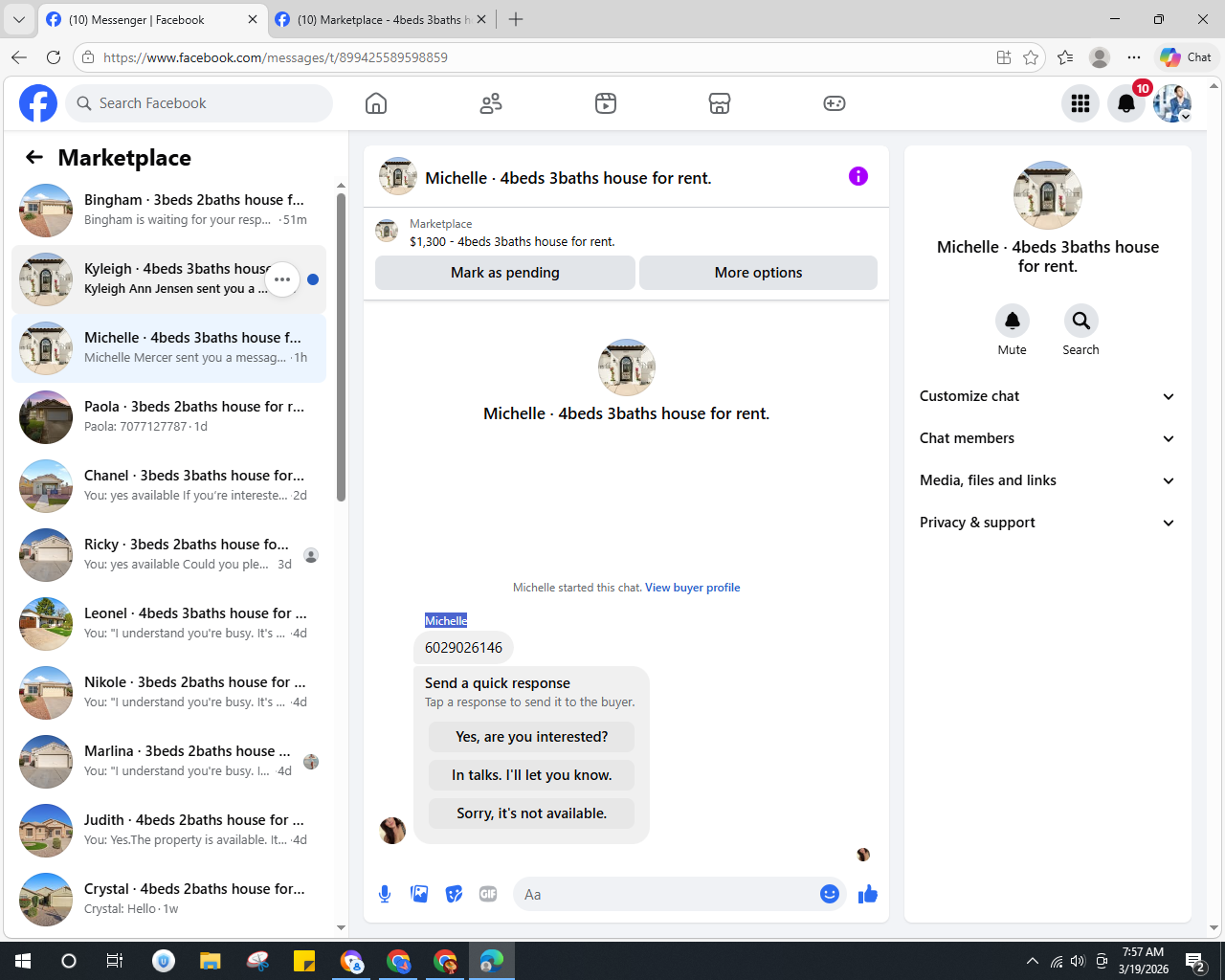Screen dimensions: 1225x980
Task: Send quick reply "Sorry, it's not available."
Action: pos(531,813)
